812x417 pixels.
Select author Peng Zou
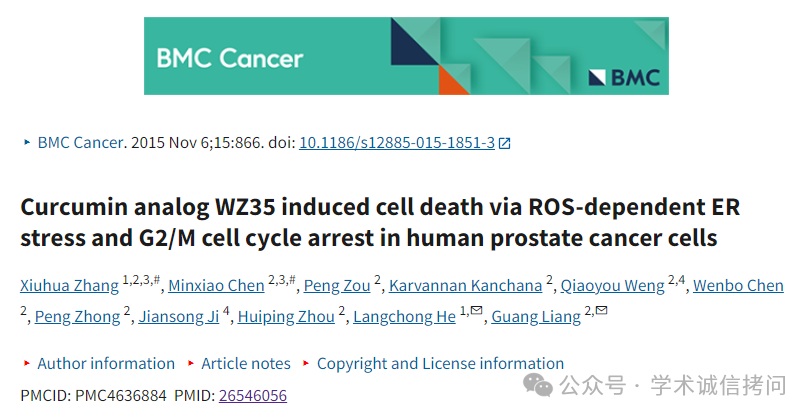(x=337, y=285)
